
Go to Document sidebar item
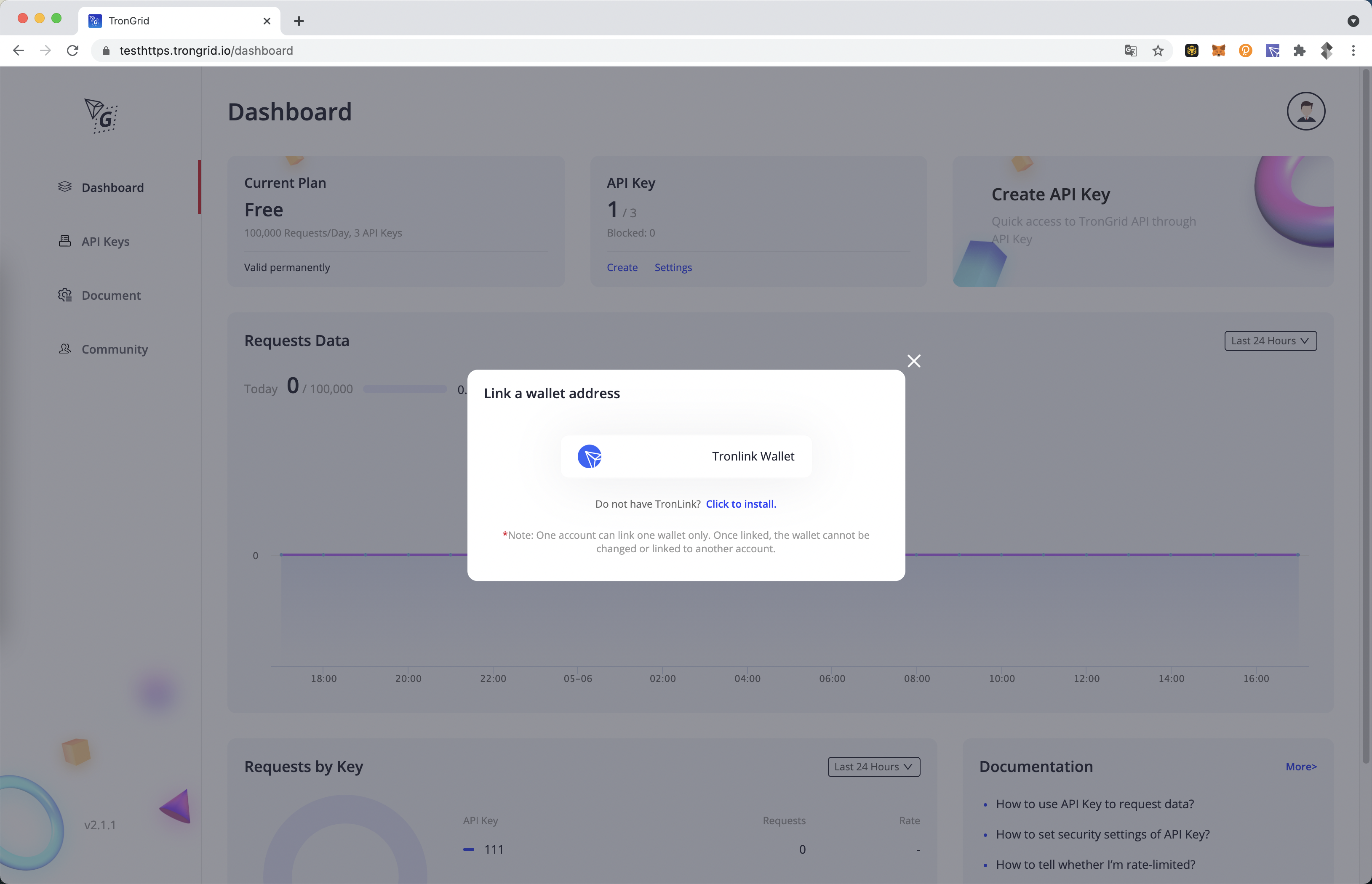[111, 295]
